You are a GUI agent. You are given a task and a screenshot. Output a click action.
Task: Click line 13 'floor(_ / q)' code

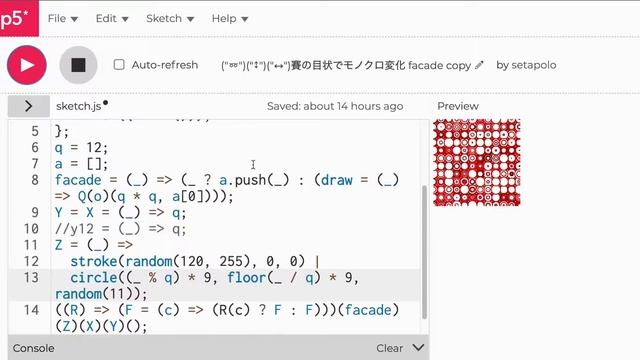click(x=273, y=278)
